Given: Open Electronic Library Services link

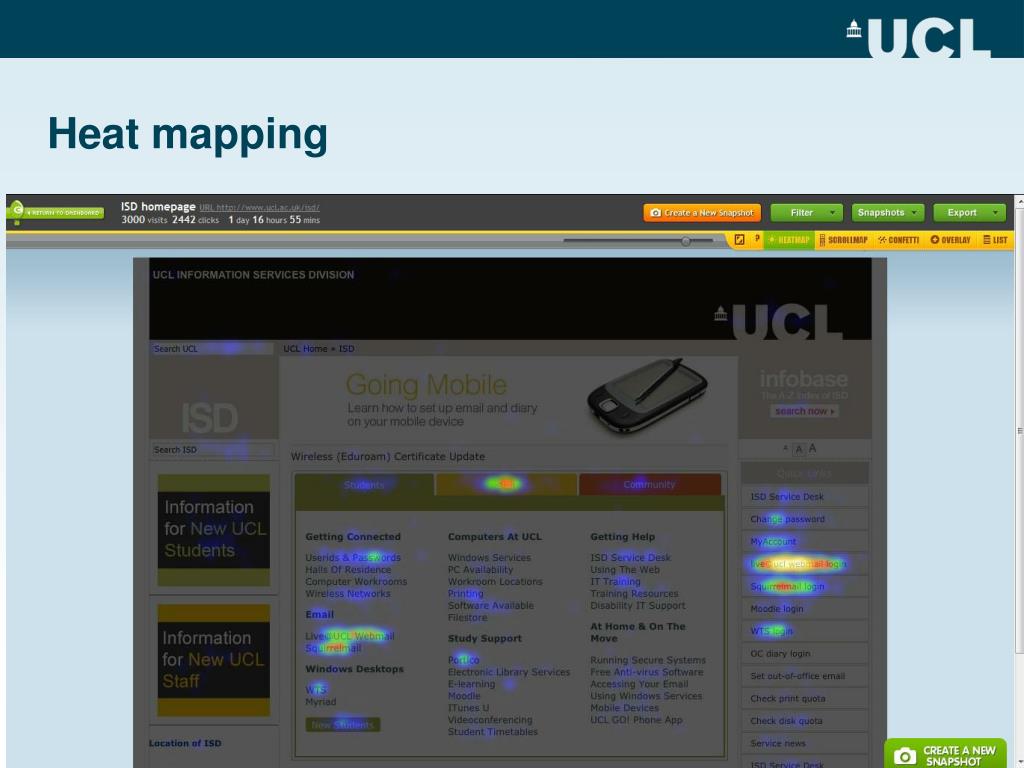Looking at the screenshot, I should click(509, 672).
